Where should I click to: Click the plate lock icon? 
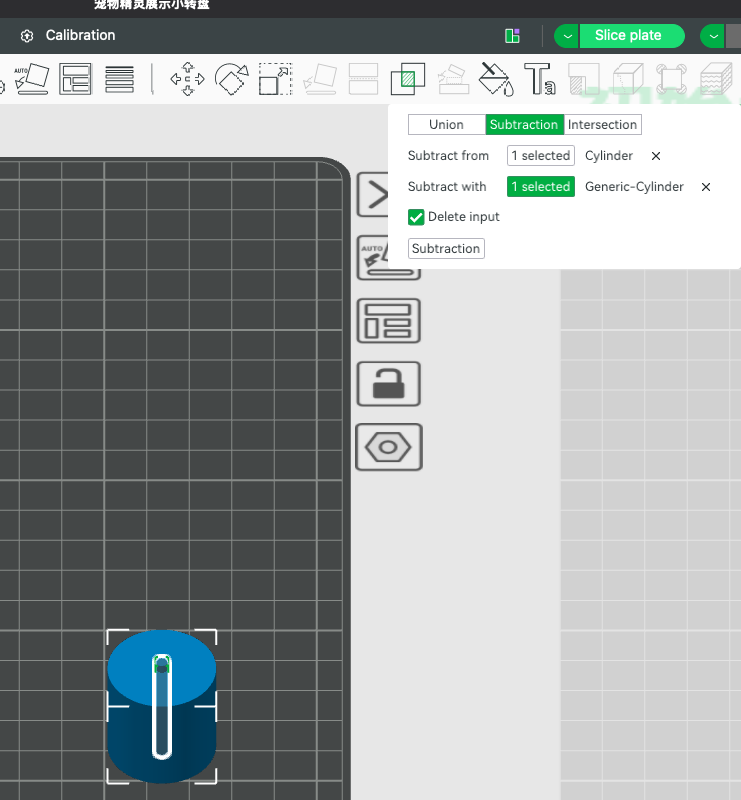[x=389, y=383]
